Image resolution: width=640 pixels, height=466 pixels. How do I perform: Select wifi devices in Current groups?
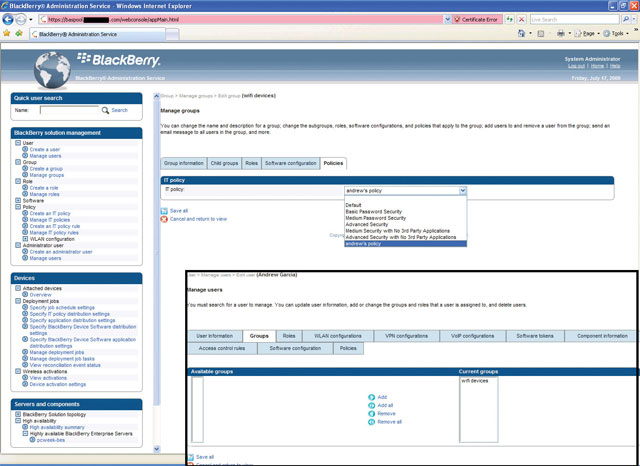[x=475, y=381]
